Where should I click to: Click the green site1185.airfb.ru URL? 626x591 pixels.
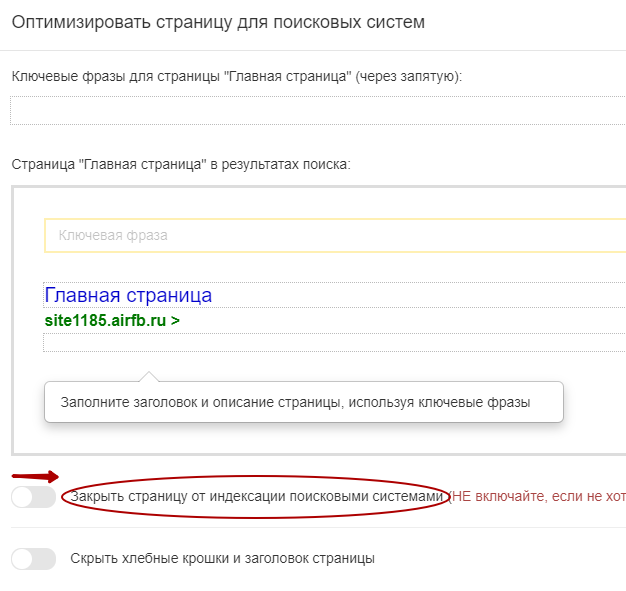[105, 321]
